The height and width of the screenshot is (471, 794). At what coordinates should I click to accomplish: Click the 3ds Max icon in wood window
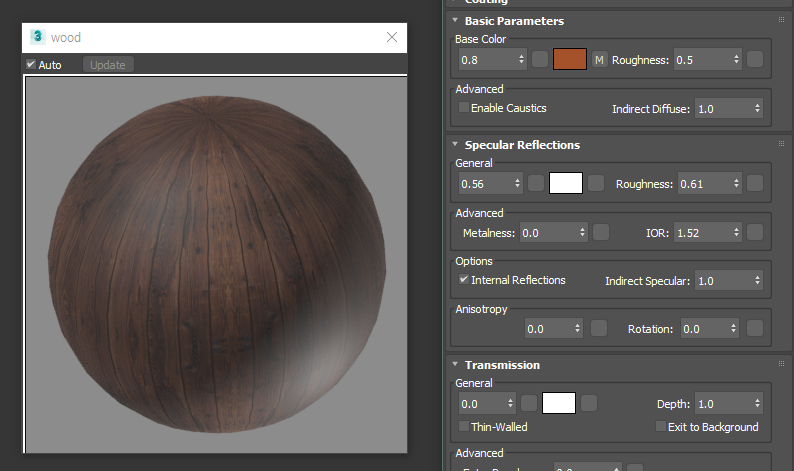click(38, 37)
